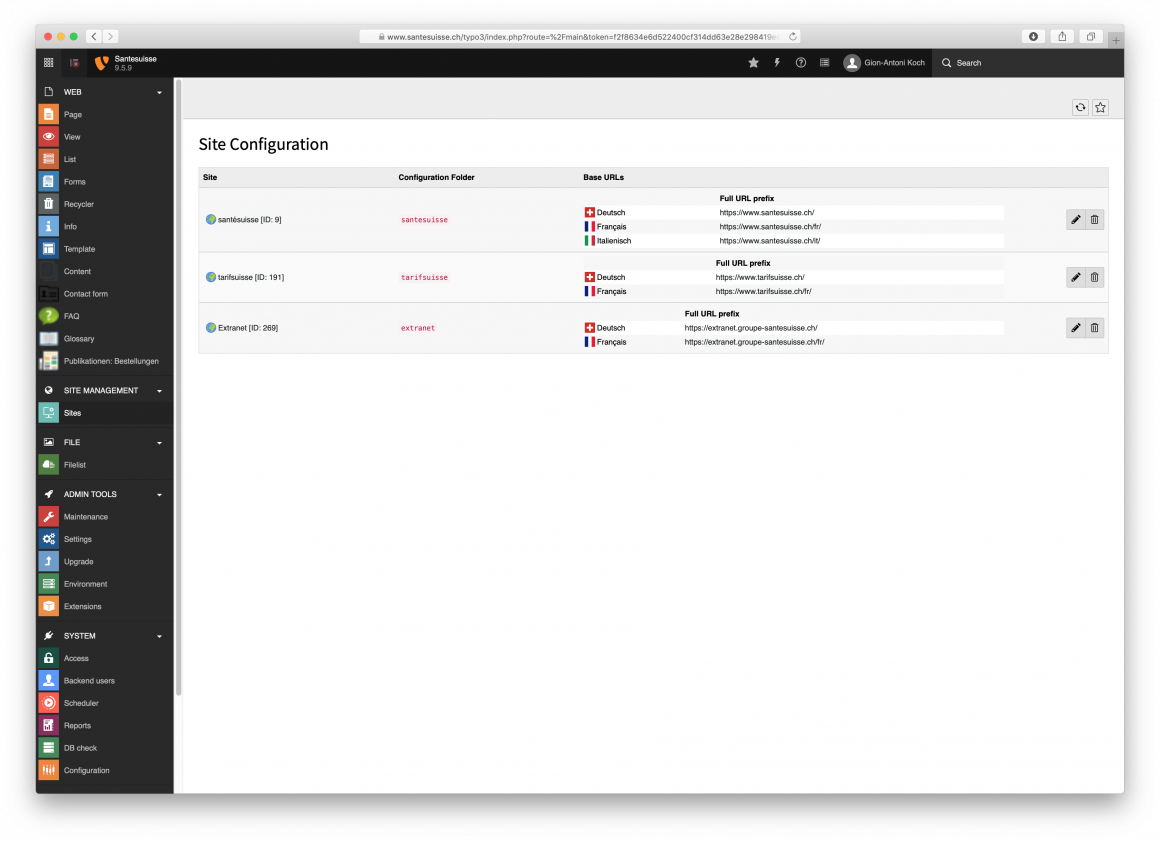Open the Gion-Antoni Koch user menu
Viewport: 1160px width, 841px height.
click(x=884, y=63)
